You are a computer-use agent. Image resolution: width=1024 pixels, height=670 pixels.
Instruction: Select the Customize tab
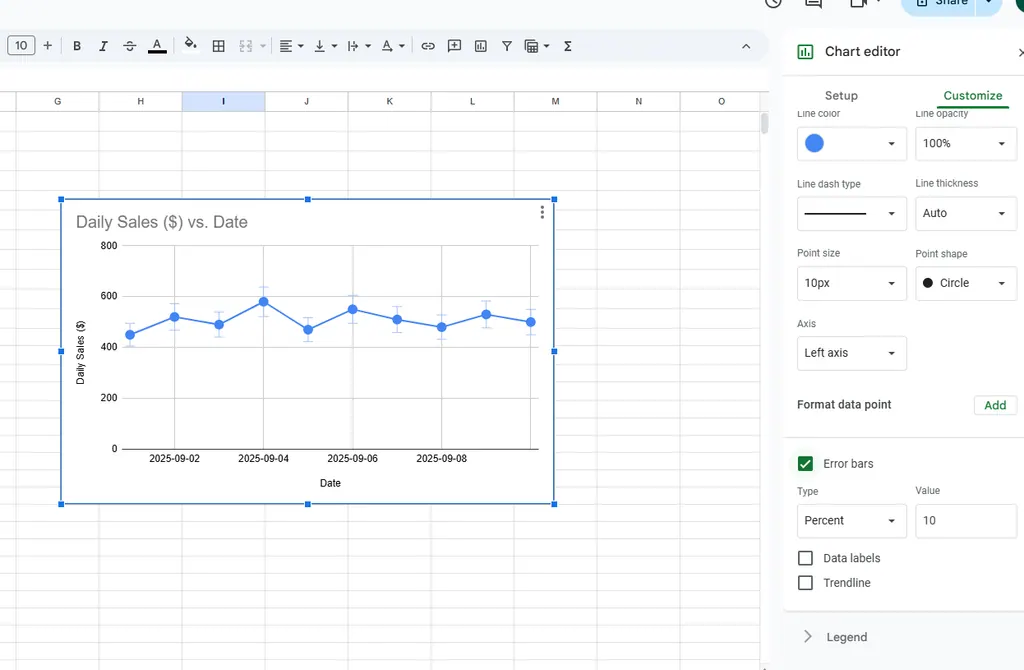coord(972,96)
